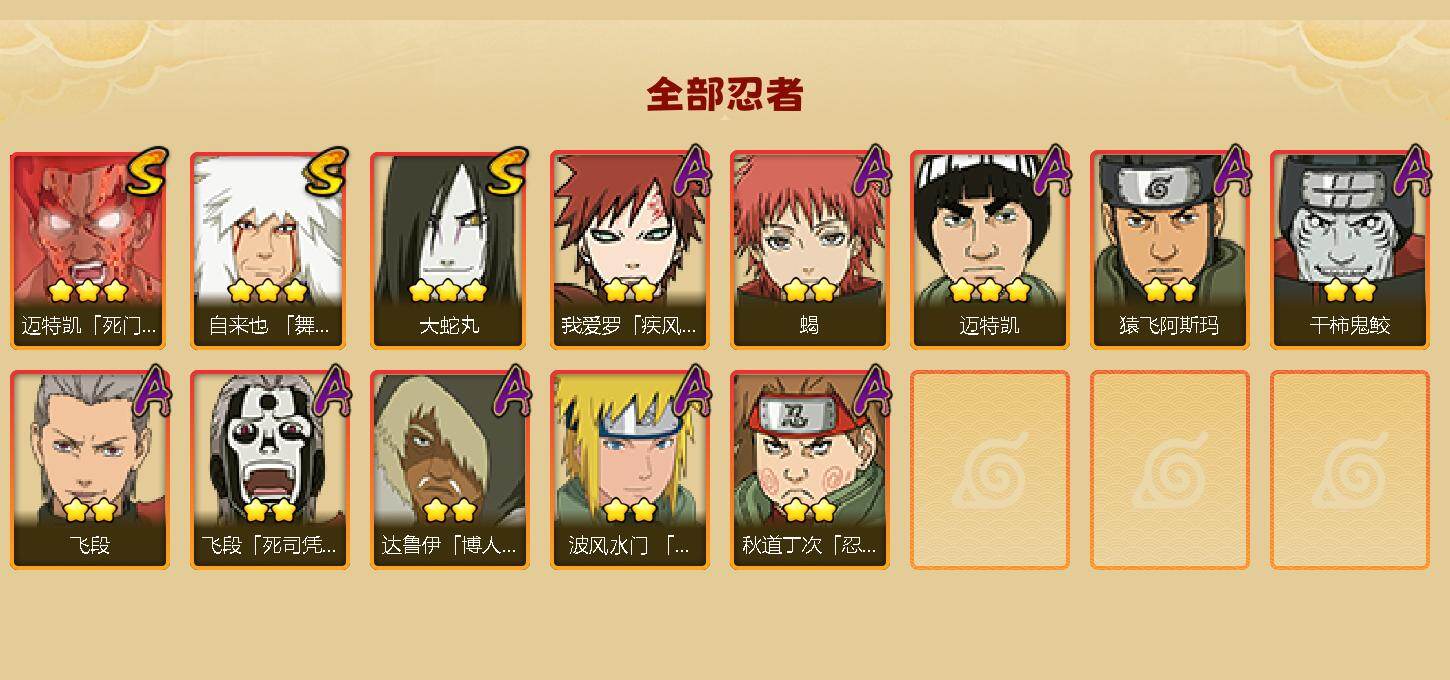Click the first empty ninja slot

990,470
